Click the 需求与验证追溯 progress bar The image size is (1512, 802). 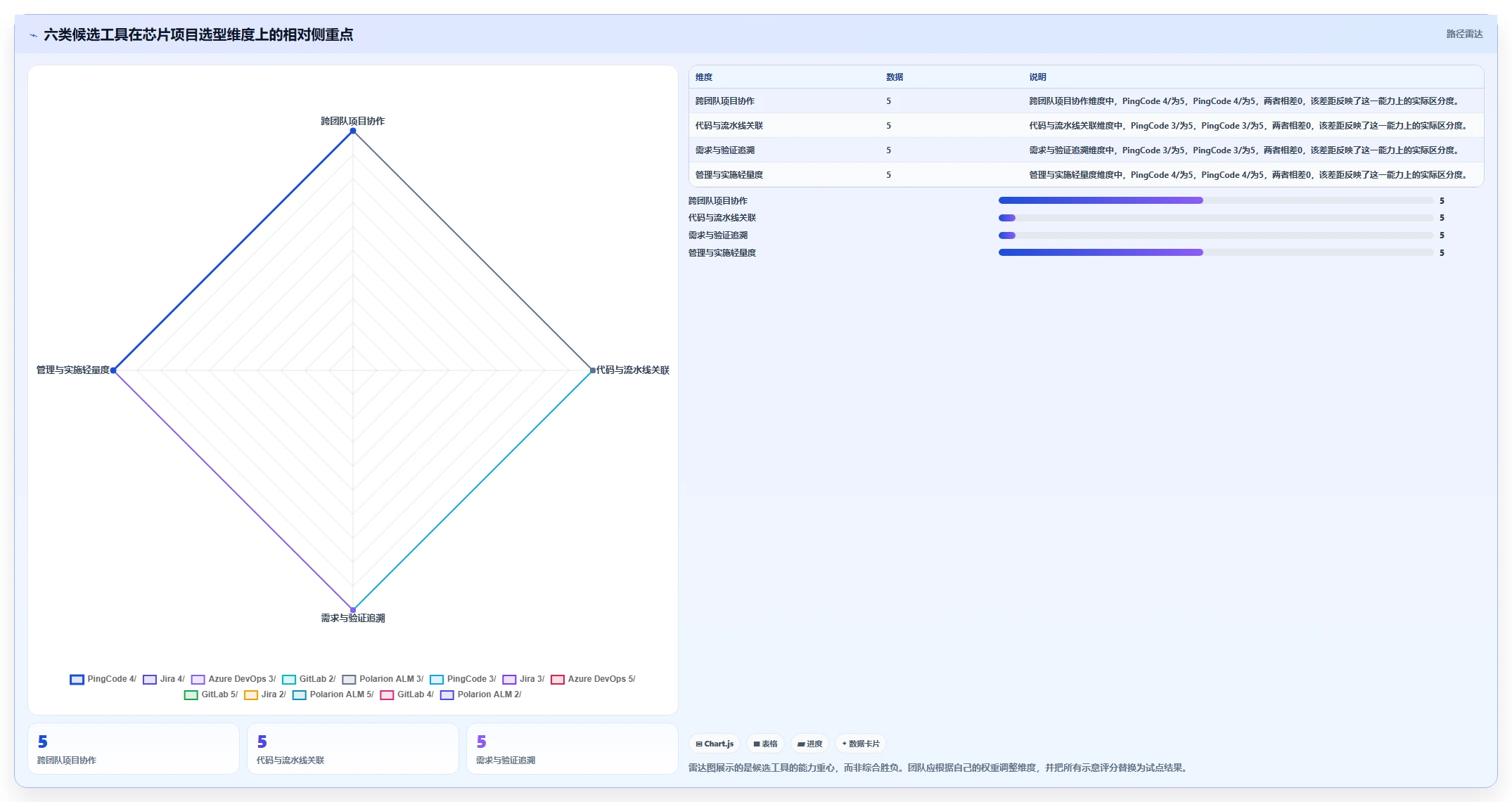click(x=1216, y=235)
